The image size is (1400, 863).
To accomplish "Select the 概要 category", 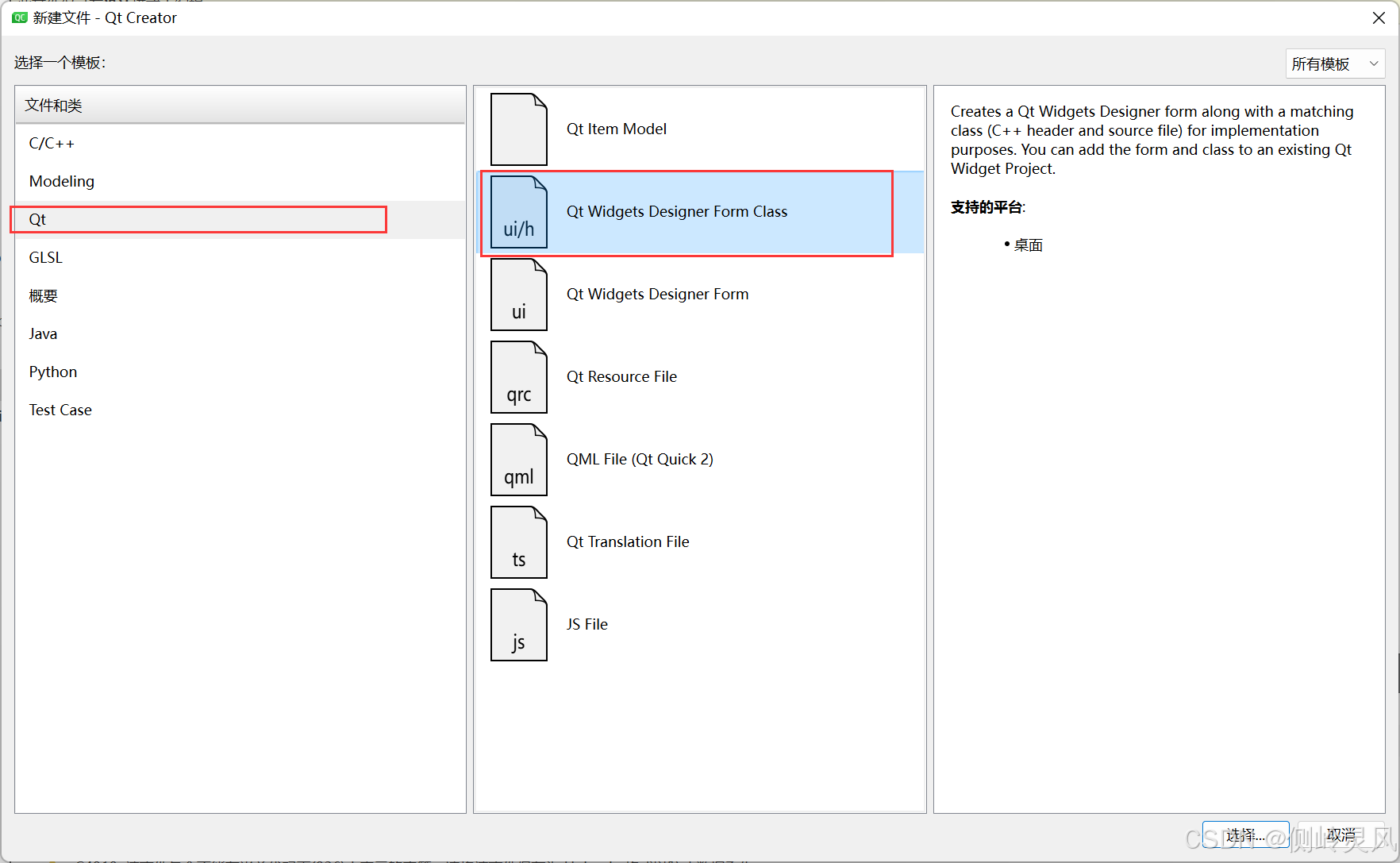I will 240,296.
